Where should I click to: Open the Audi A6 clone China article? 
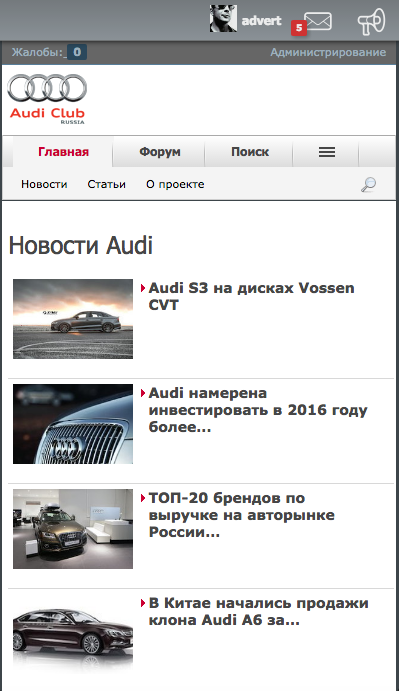tap(258, 612)
